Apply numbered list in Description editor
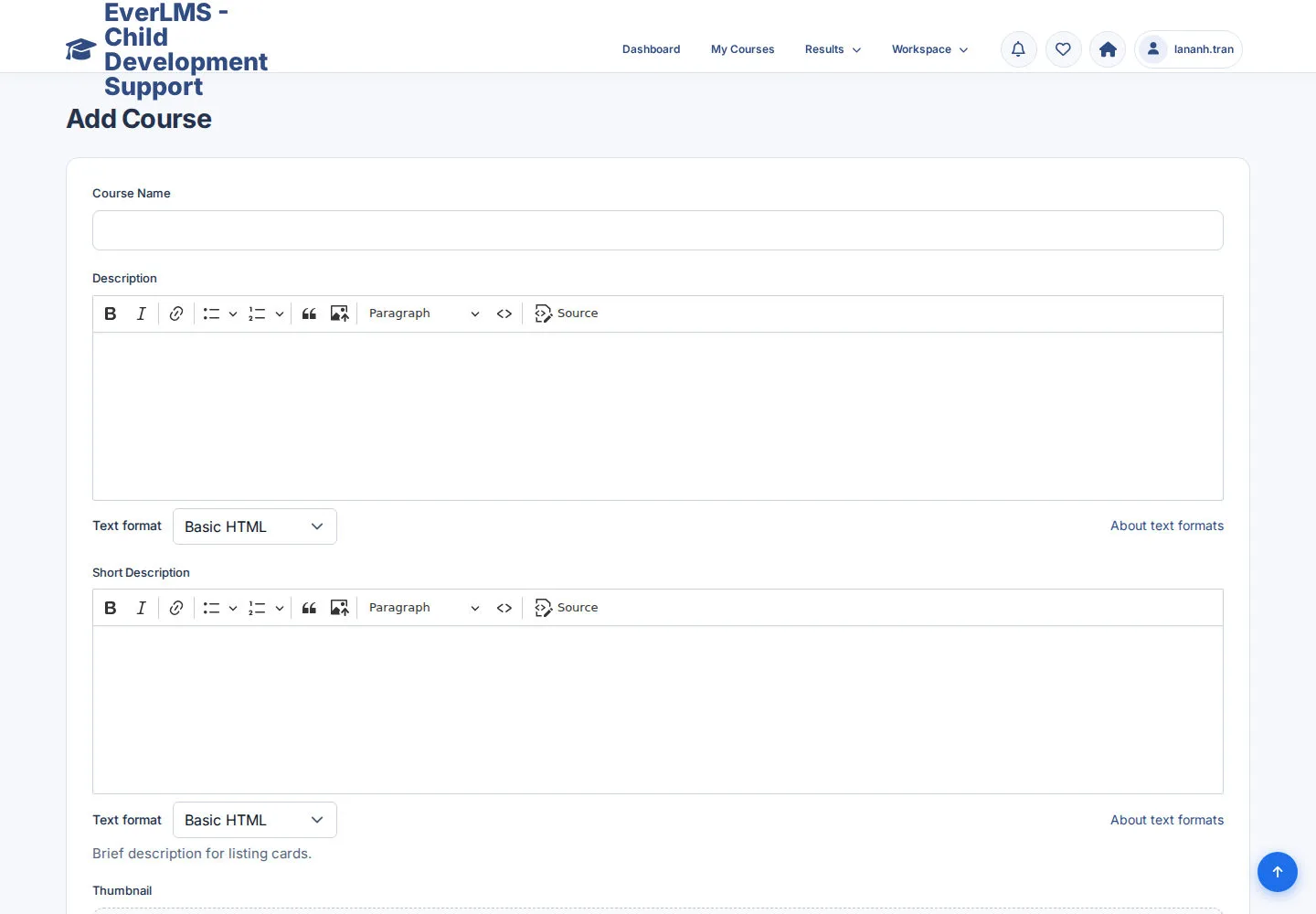Image resolution: width=1316 pixels, height=914 pixels. [x=257, y=314]
